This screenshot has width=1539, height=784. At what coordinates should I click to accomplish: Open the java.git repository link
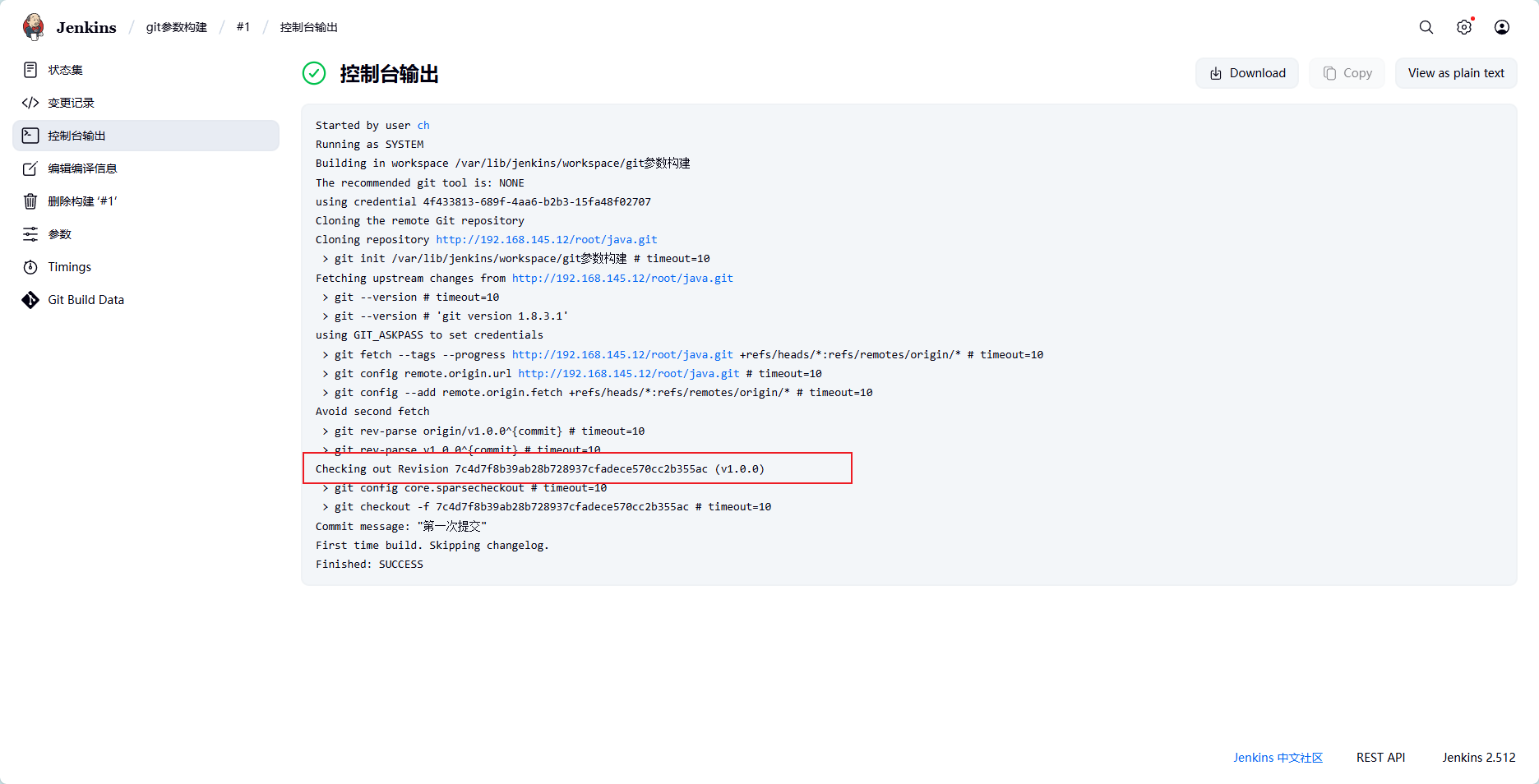pyautogui.click(x=546, y=239)
